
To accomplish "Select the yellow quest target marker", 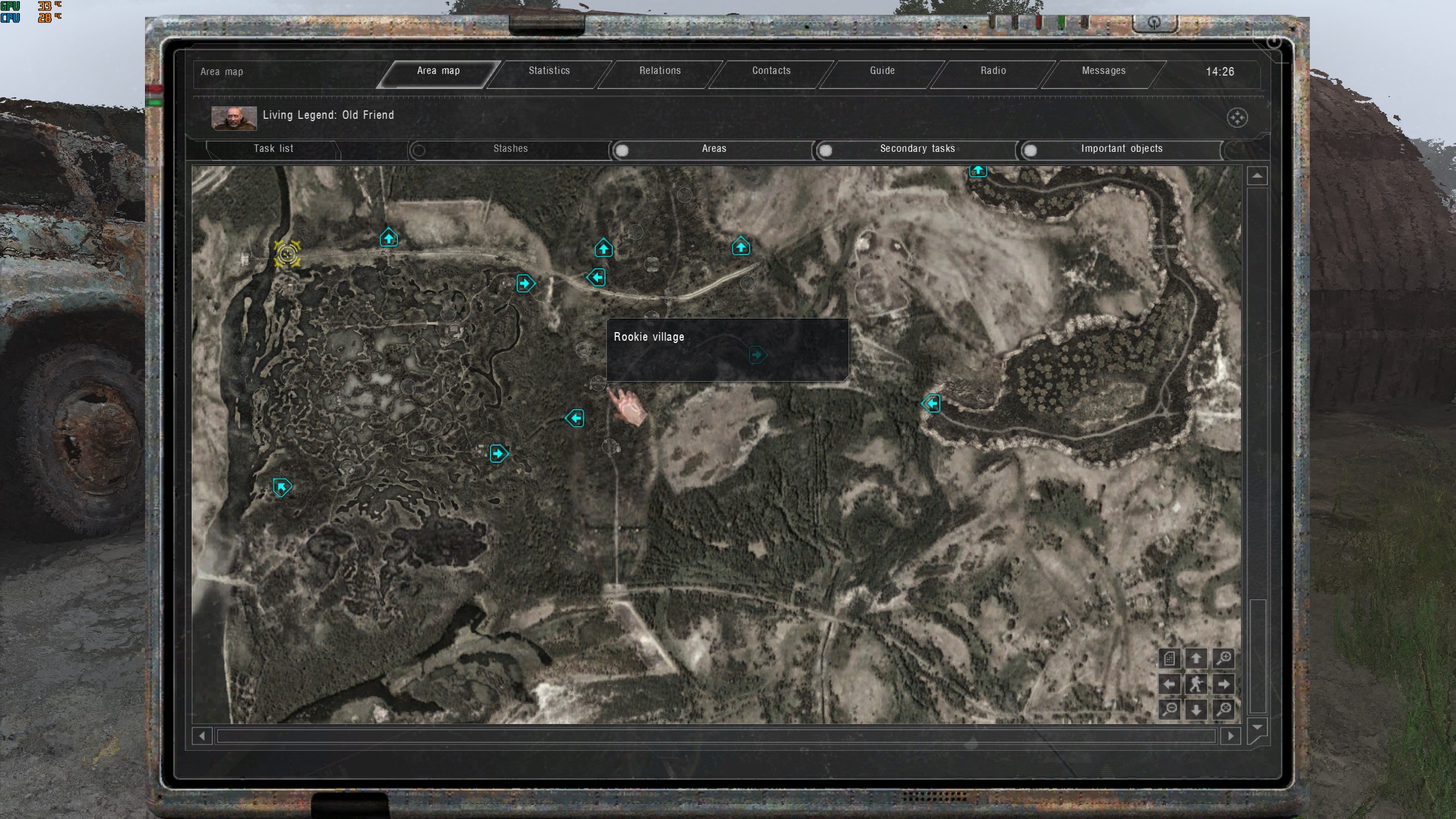I will pos(287,254).
